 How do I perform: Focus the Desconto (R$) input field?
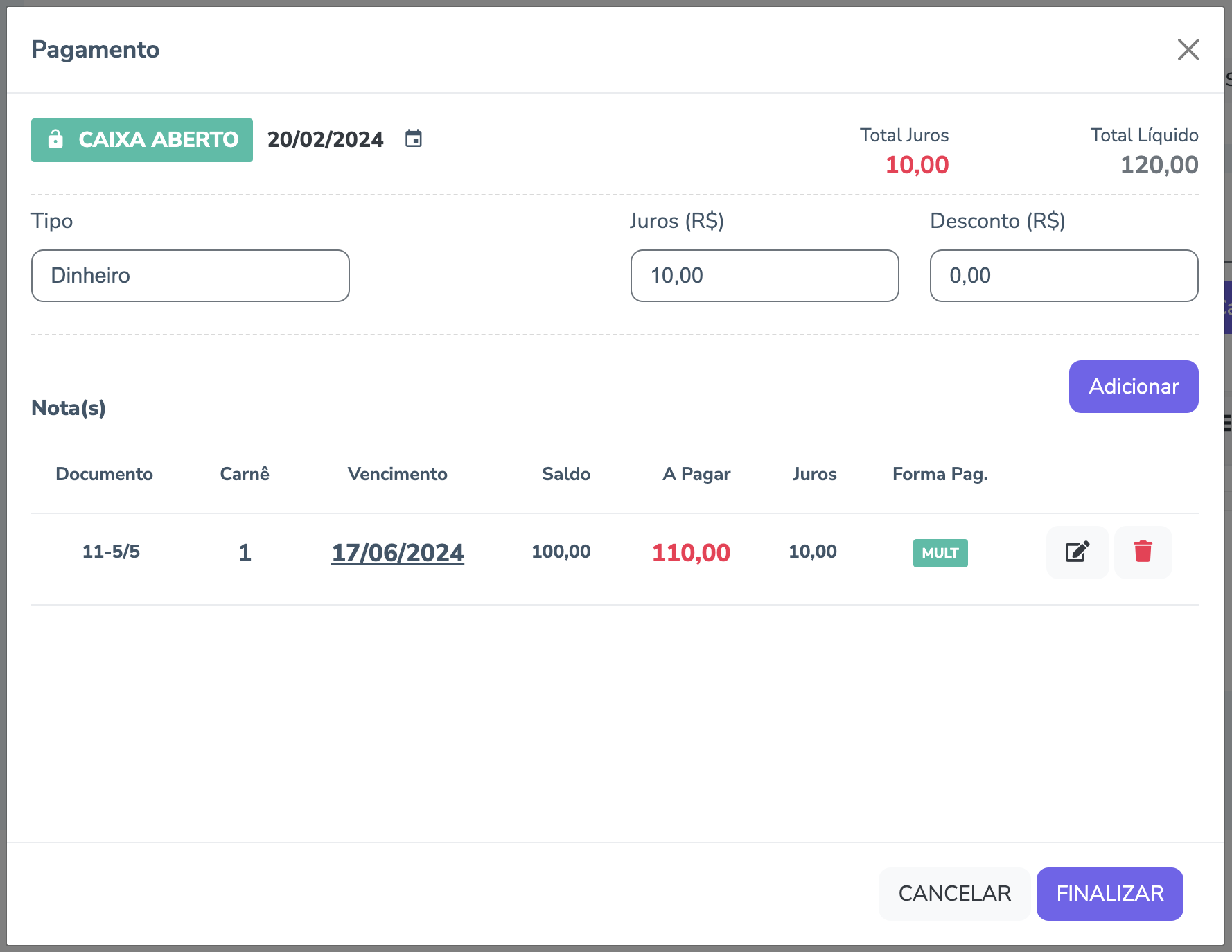tap(1064, 276)
